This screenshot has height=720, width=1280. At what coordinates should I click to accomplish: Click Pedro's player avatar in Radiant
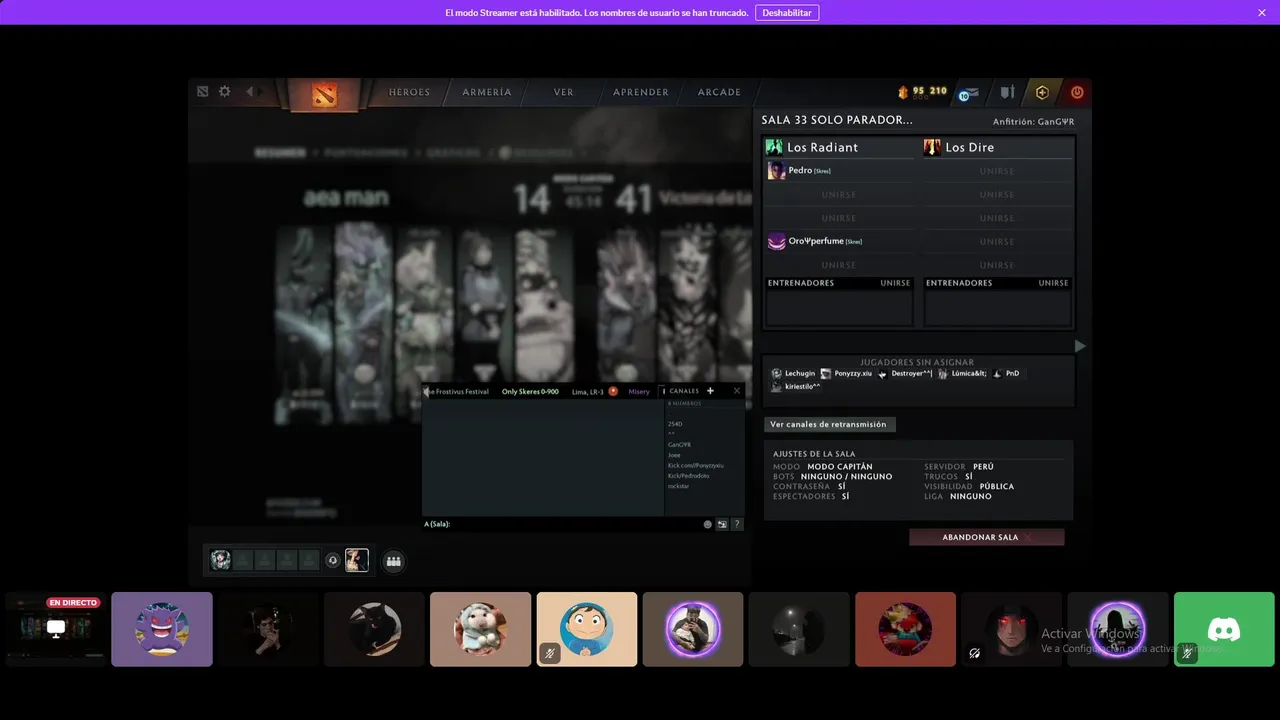pos(776,171)
